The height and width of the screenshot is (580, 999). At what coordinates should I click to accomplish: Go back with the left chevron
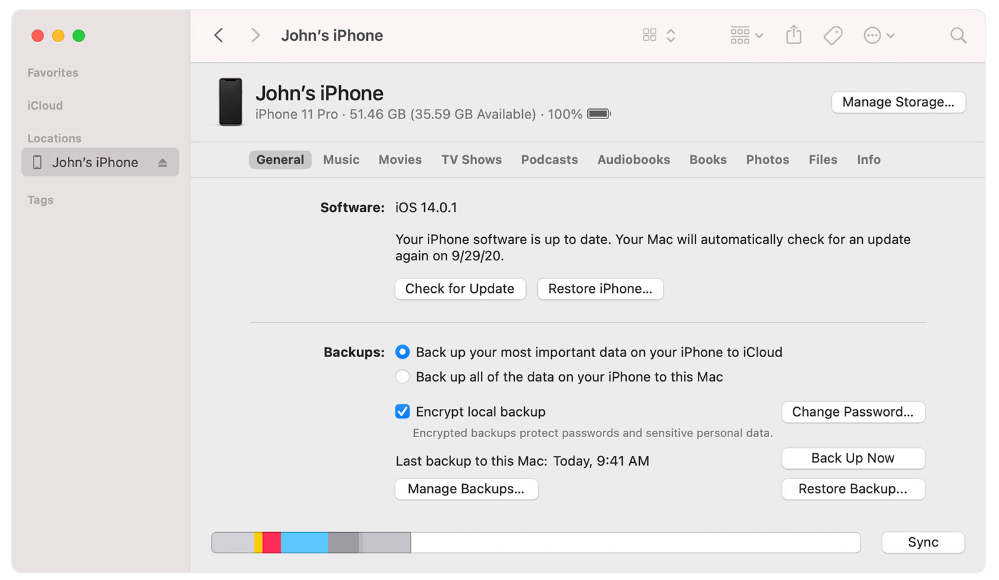point(219,35)
